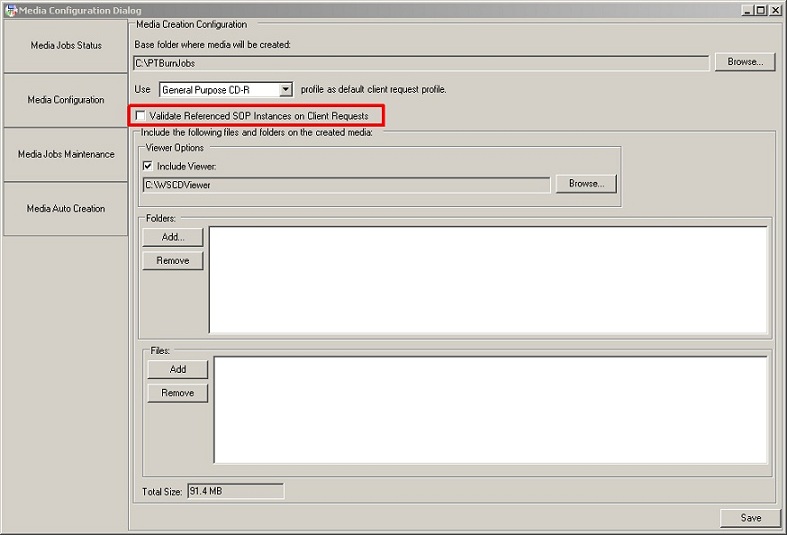This screenshot has width=787, height=535.
Task: Click the C:\PTBurnJobs base folder field
Action: [x=420, y=63]
